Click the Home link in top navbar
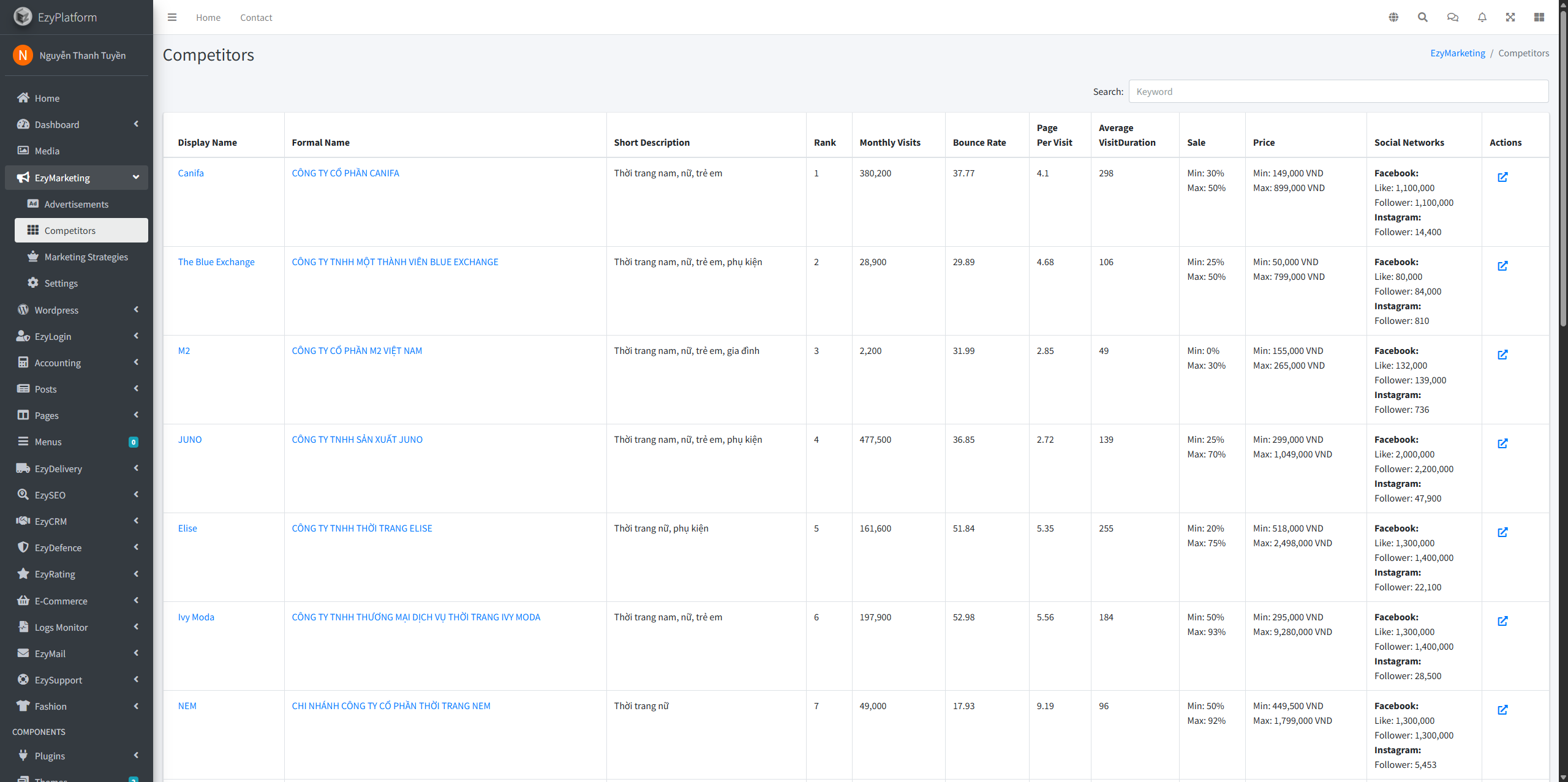This screenshot has height=782, width=1568. 208,17
